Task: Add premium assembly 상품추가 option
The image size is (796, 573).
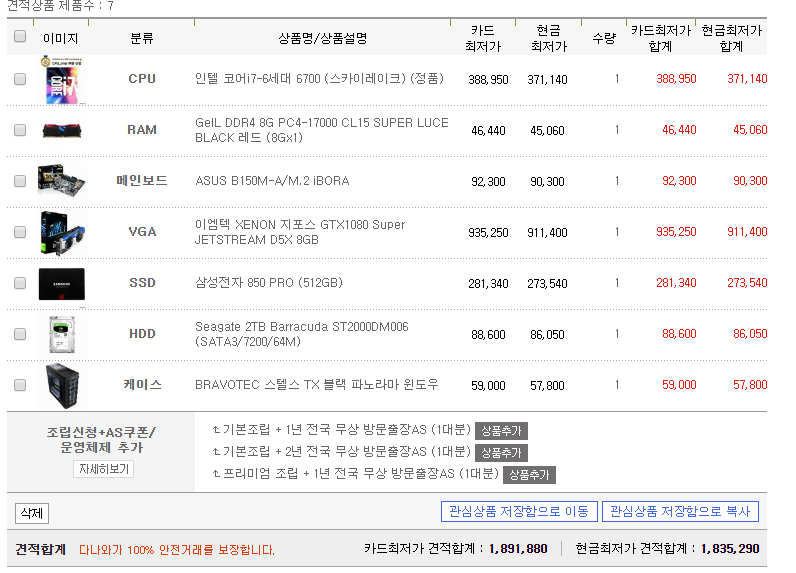Action: 529,475
